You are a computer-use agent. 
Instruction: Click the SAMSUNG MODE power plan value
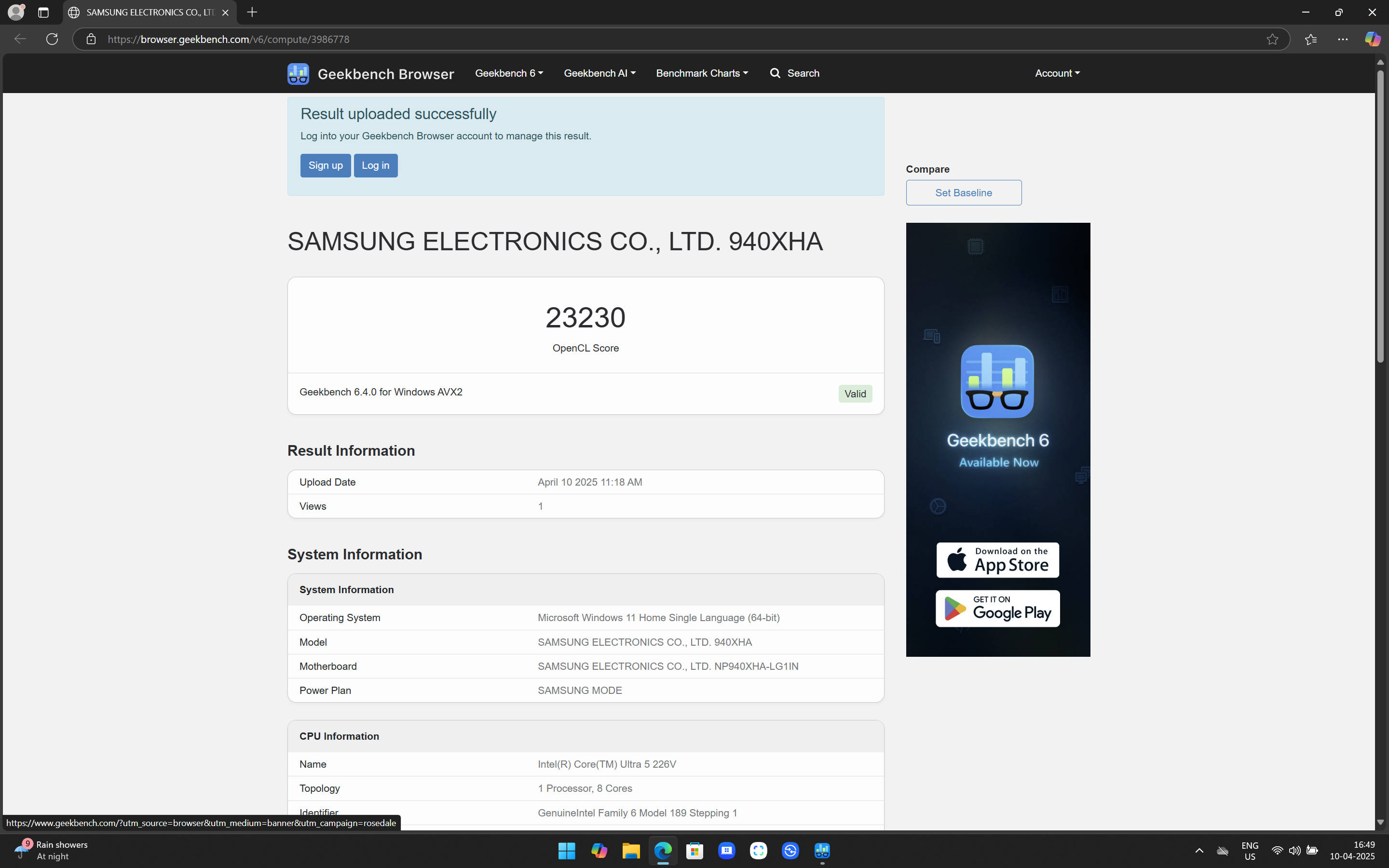(x=580, y=690)
